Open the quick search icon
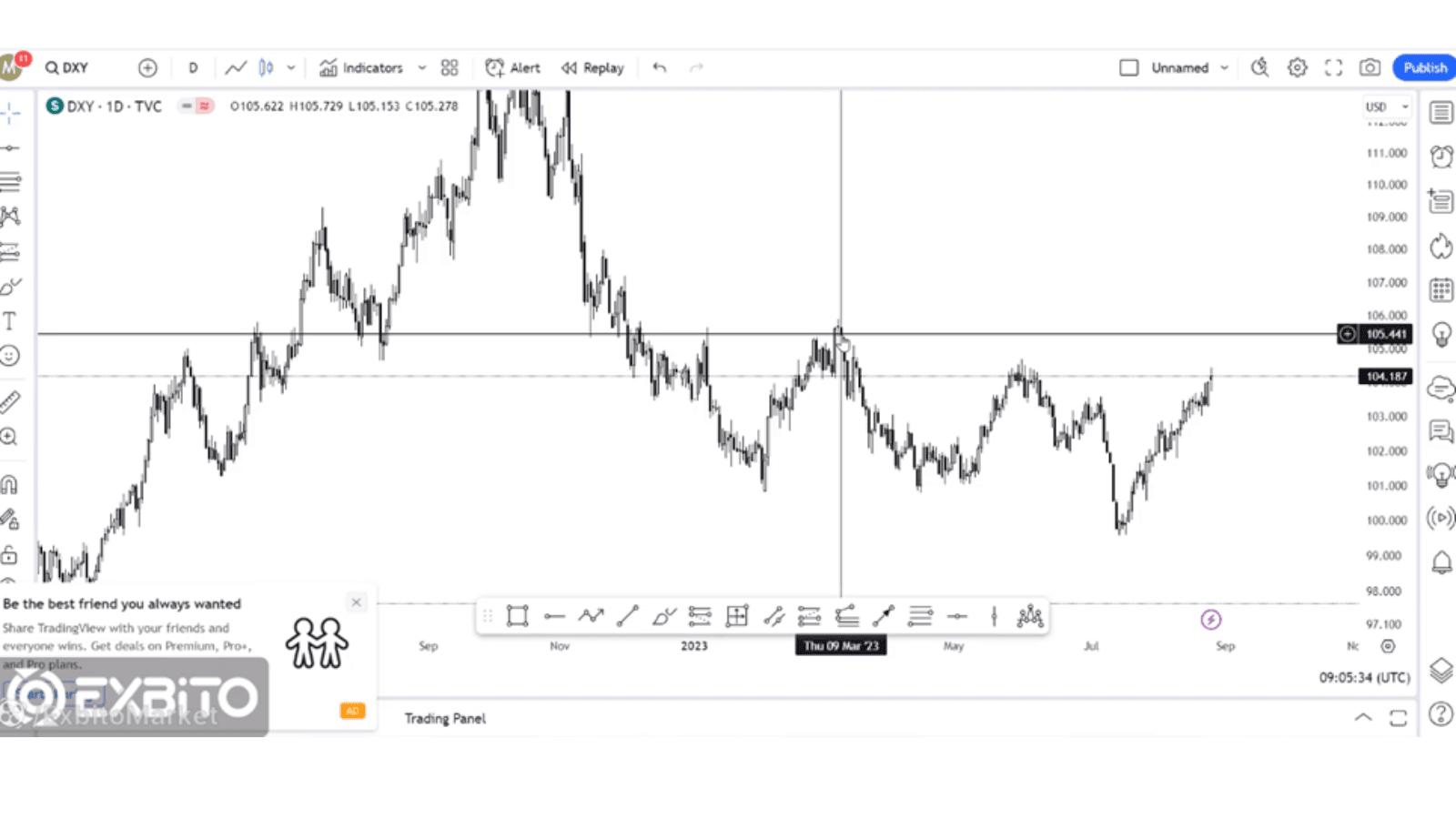This screenshot has height=819, width=1456. click(1260, 68)
